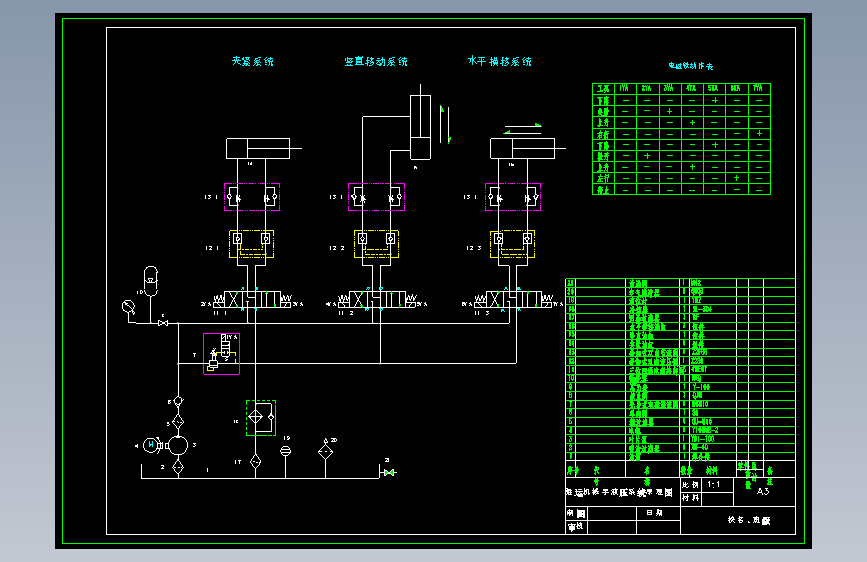867x562 pixels.
Task: Select the vertical movement cylinder
Action: click(x=420, y=122)
